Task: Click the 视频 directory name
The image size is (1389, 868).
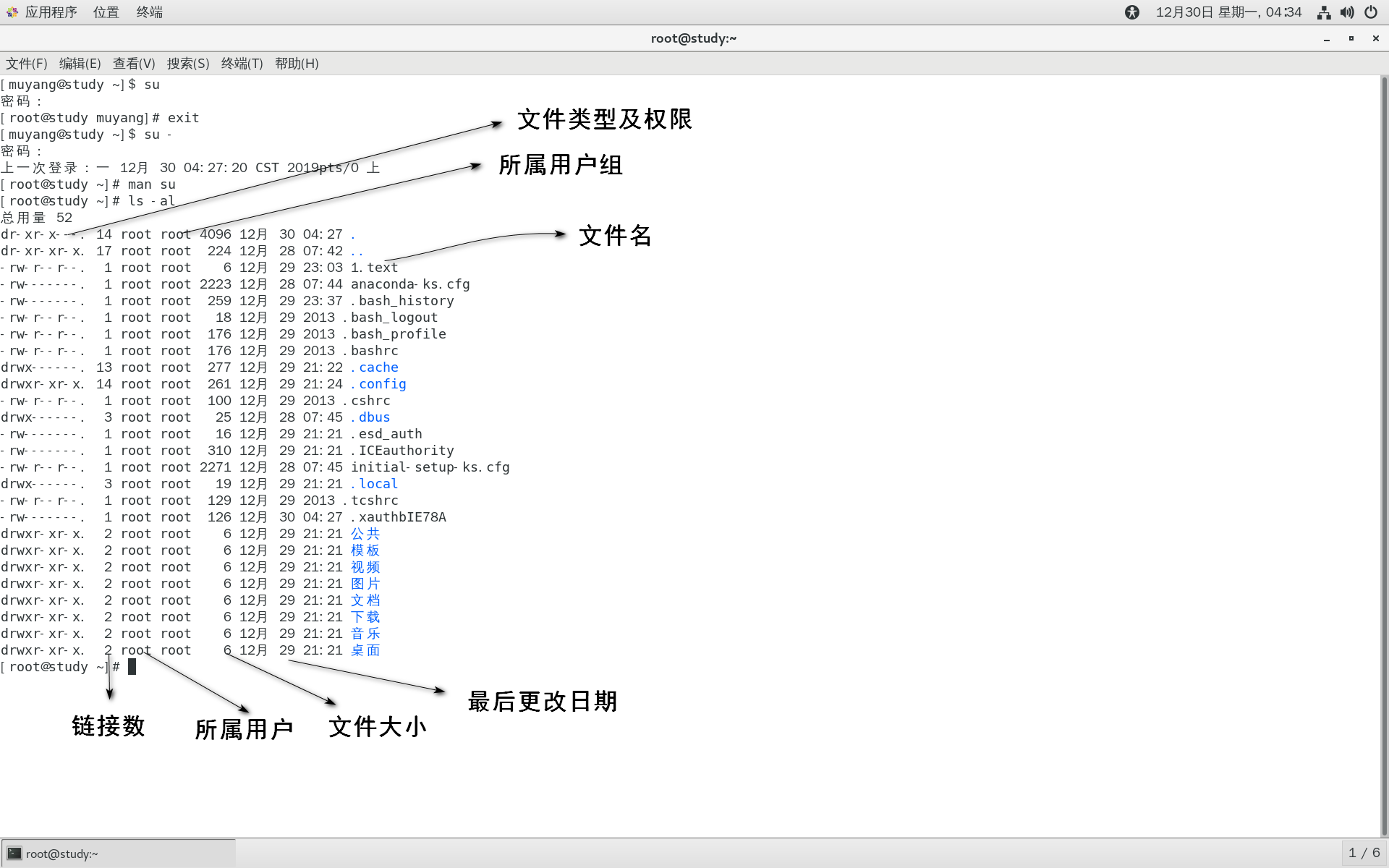Action: pos(365,567)
